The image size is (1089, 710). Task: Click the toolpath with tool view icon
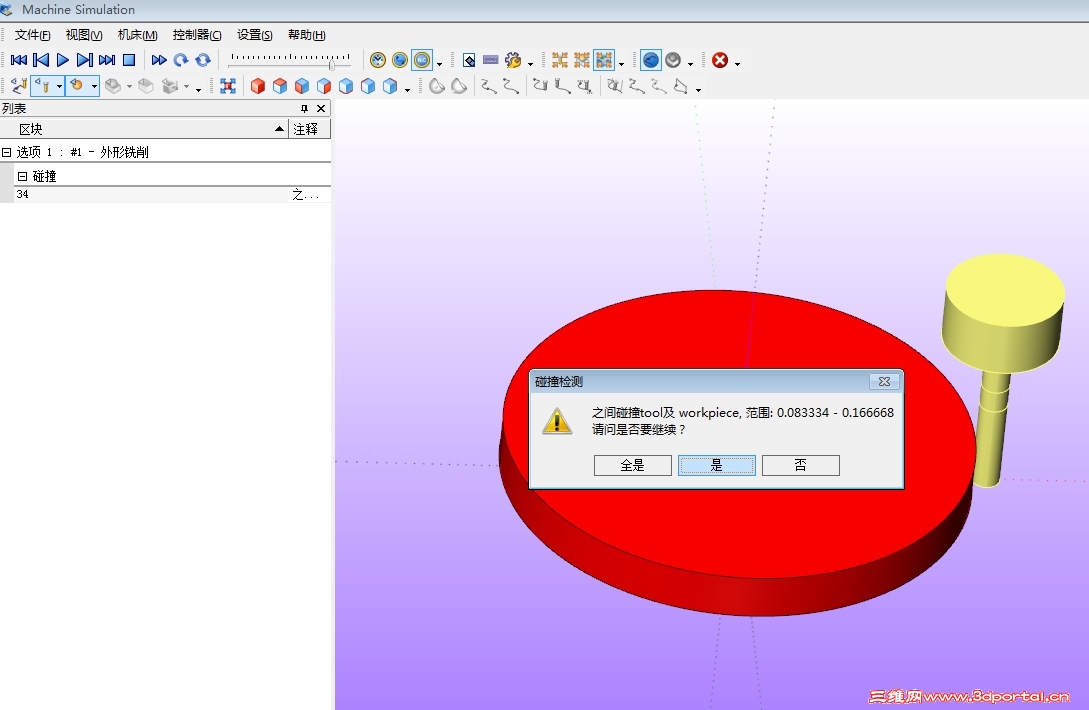19,86
